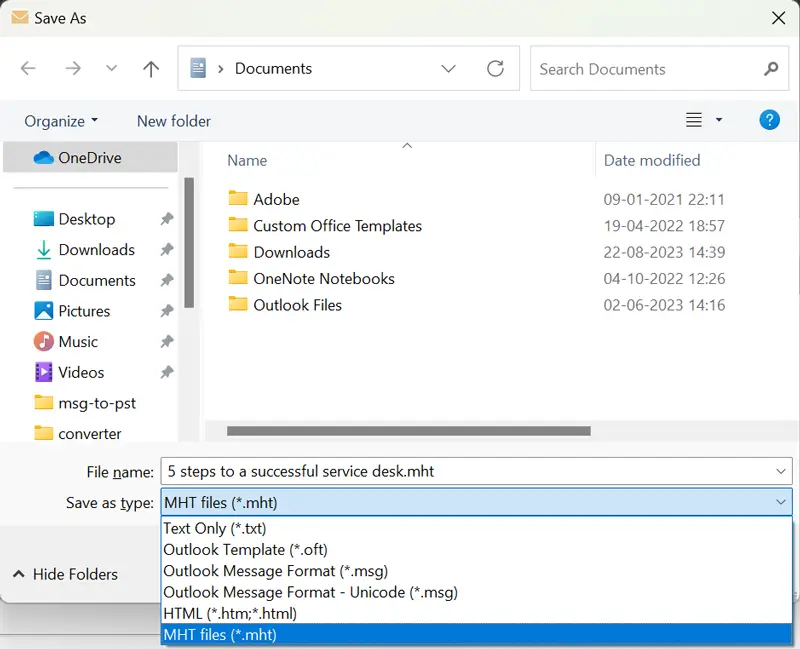
Task: Open the Organize menu
Action: pyautogui.click(x=61, y=121)
